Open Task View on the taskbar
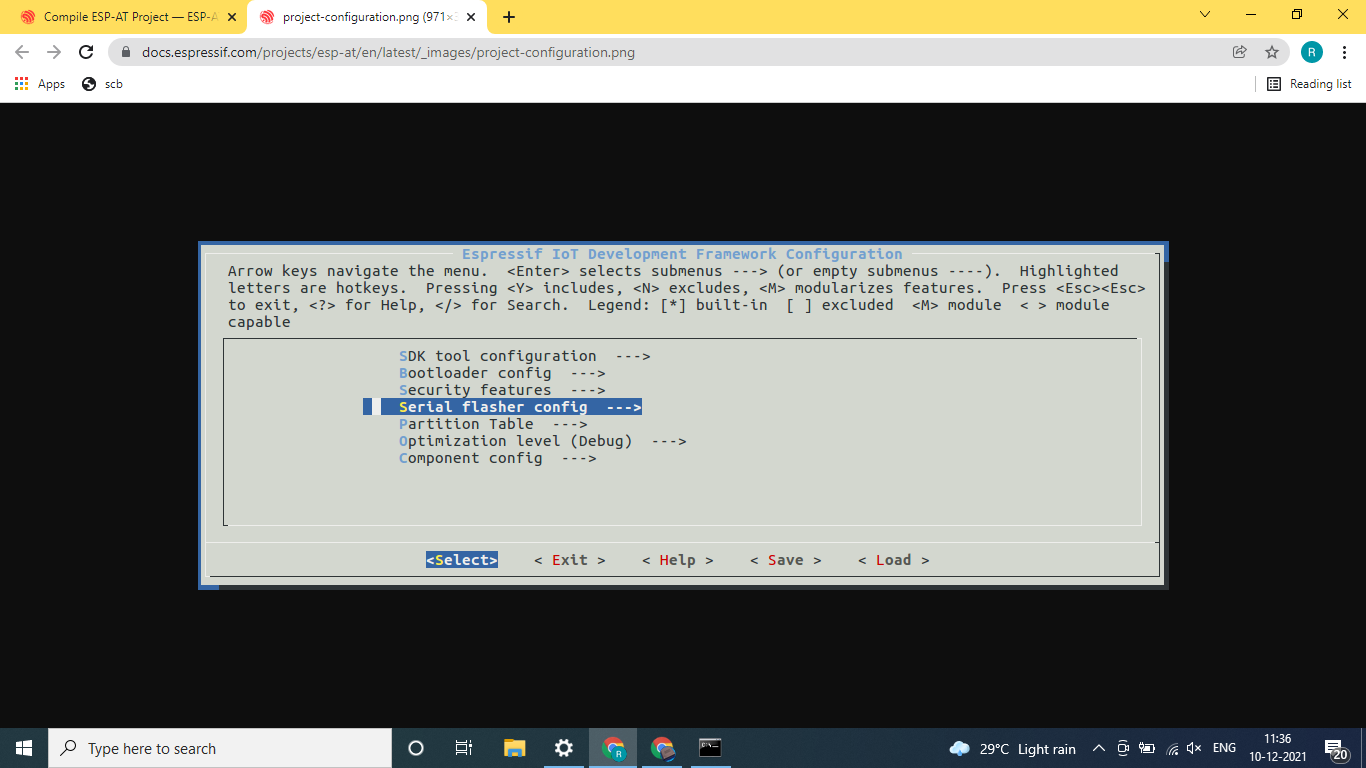The width and height of the screenshot is (1366, 768). point(463,748)
